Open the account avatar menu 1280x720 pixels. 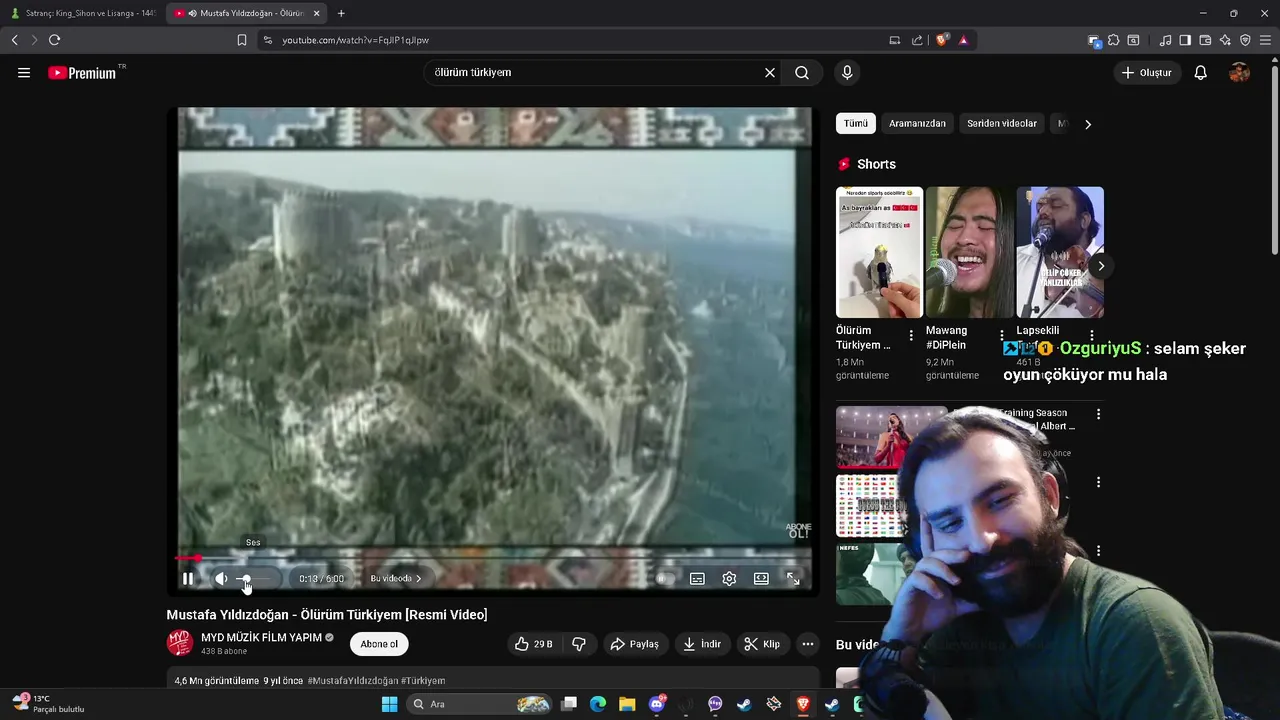pos(1239,72)
